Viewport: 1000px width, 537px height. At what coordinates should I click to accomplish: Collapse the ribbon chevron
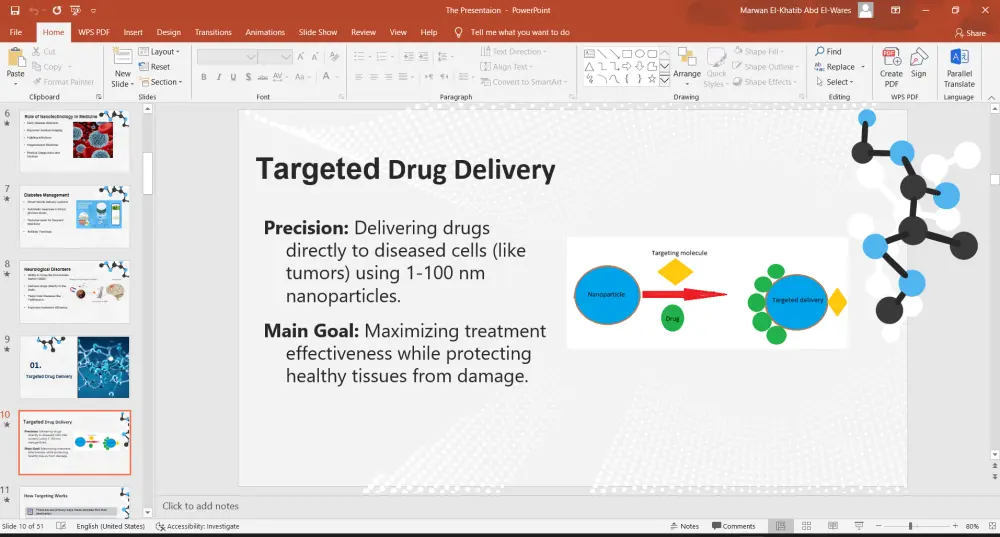click(992, 98)
